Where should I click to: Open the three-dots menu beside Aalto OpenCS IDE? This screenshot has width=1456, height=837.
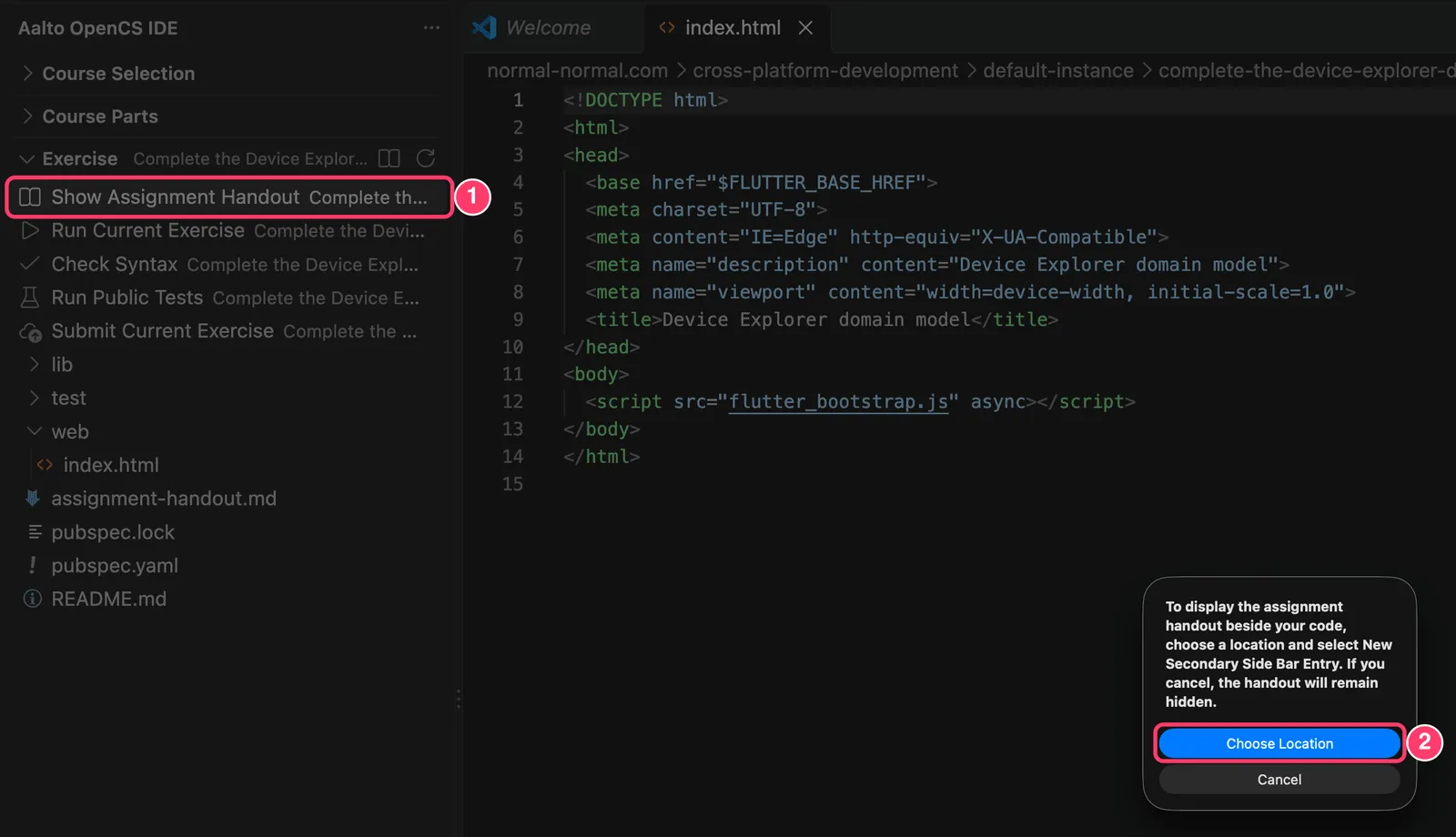[431, 28]
